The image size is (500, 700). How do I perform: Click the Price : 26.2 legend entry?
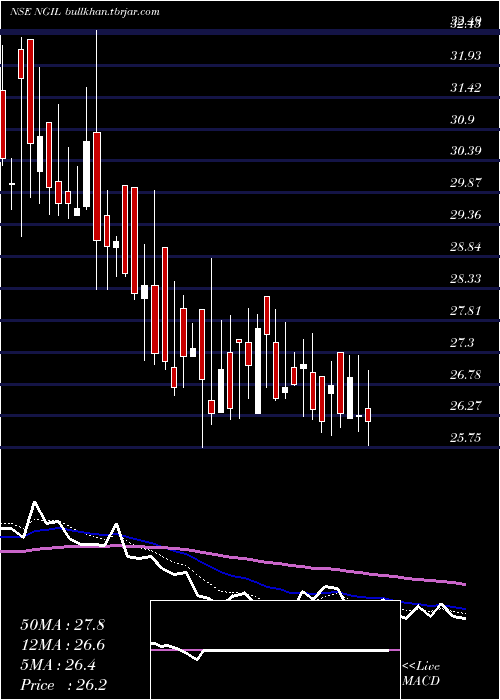point(63,685)
